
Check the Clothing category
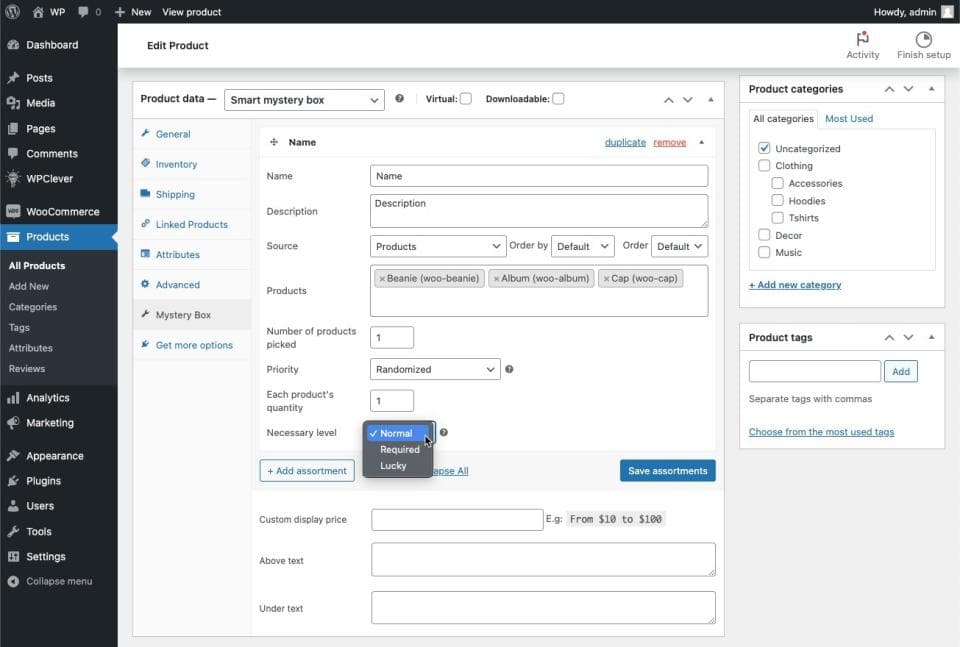click(764, 165)
